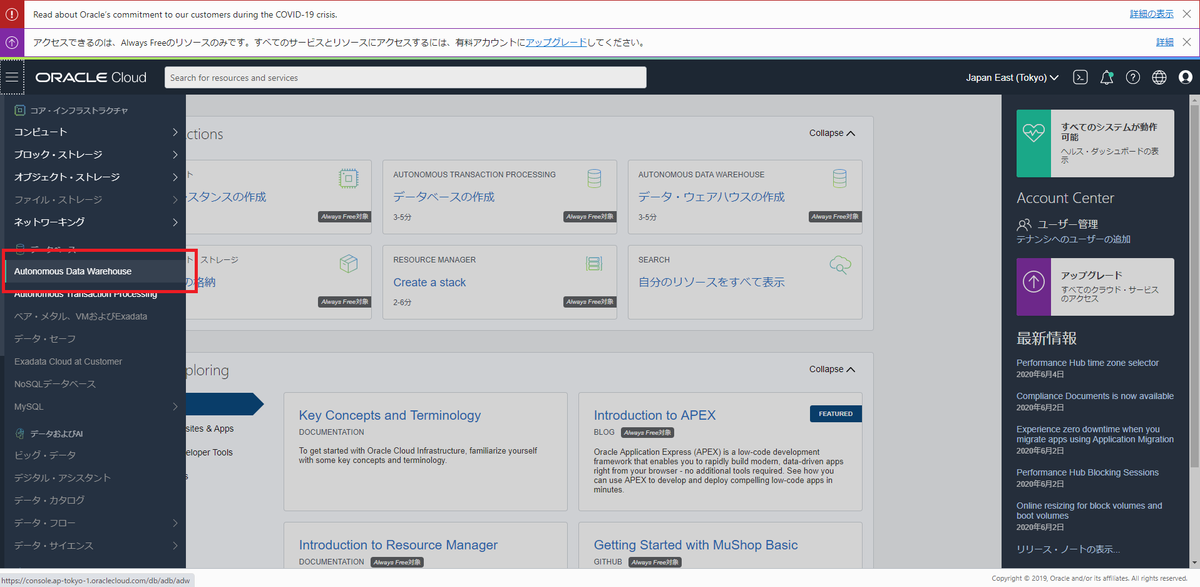The height and width of the screenshot is (587, 1200).
Task: Open Getting Started with MuShop Basic
Action: (x=696, y=545)
